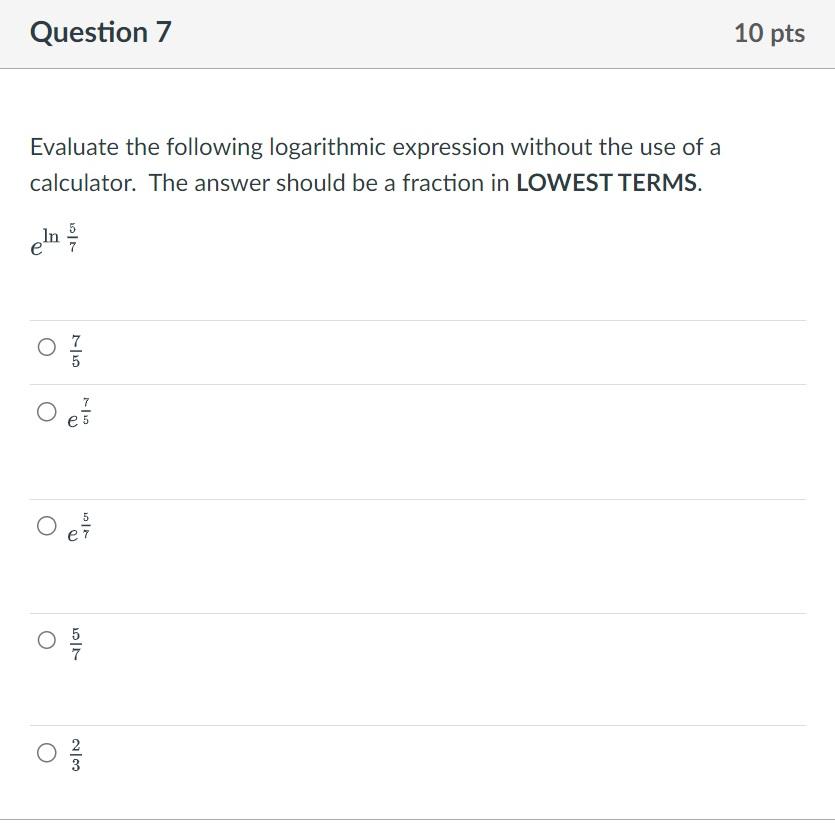Click the answer row containing 5/7
The image size is (835, 823).
(x=300, y=641)
